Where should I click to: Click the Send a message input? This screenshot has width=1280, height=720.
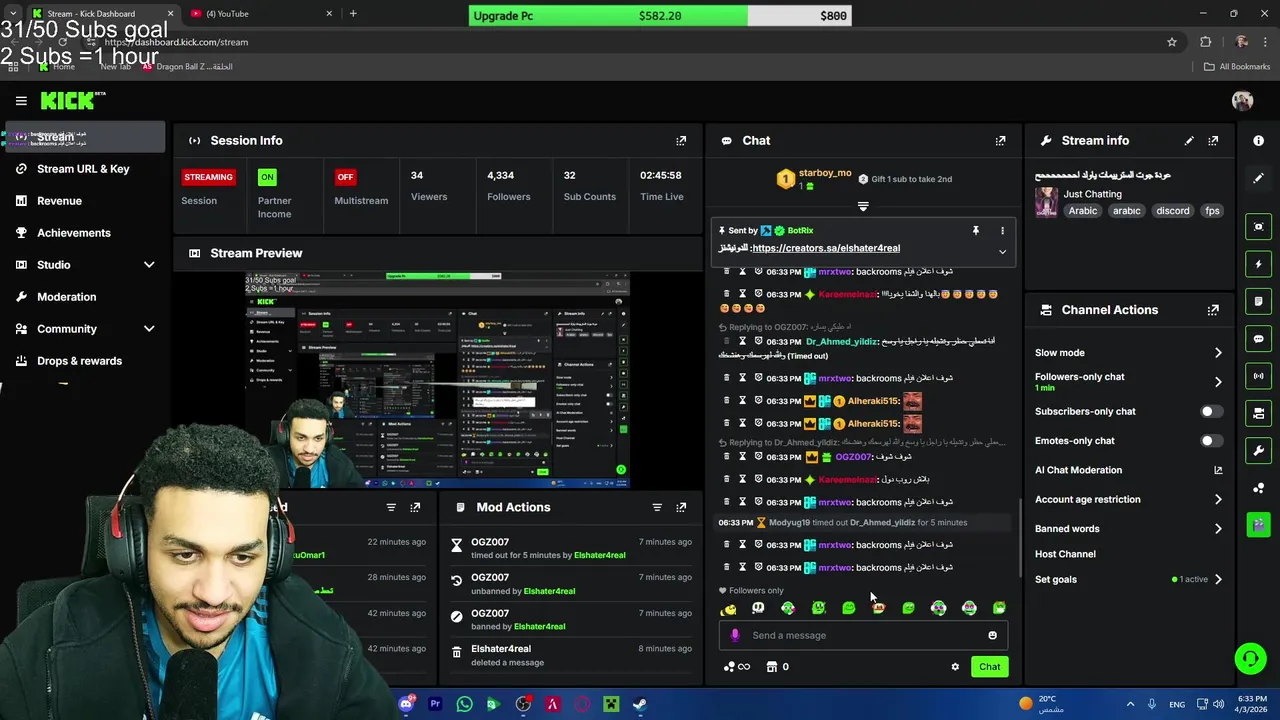point(864,635)
